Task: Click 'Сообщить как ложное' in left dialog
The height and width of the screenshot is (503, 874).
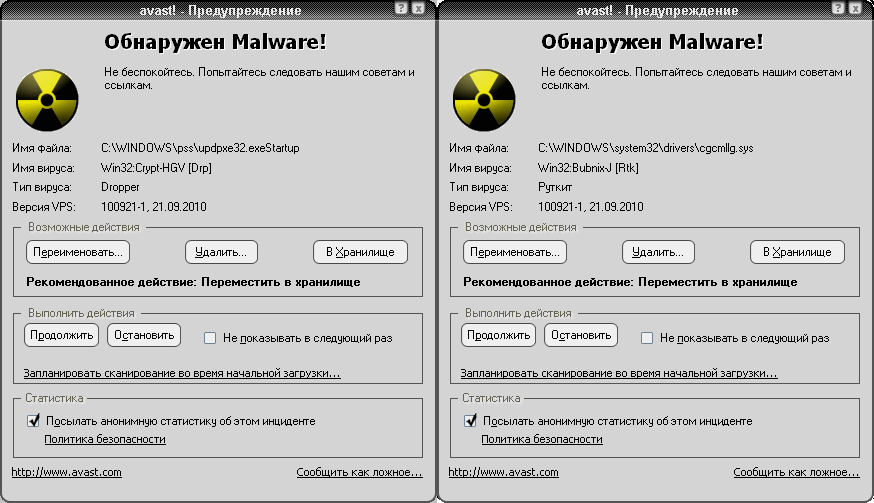Action: tap(360, 472)
